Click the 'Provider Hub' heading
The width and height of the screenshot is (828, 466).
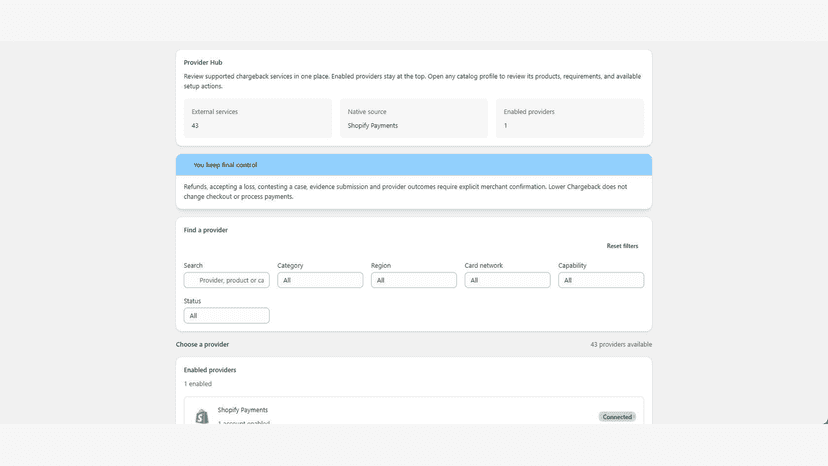203,62
